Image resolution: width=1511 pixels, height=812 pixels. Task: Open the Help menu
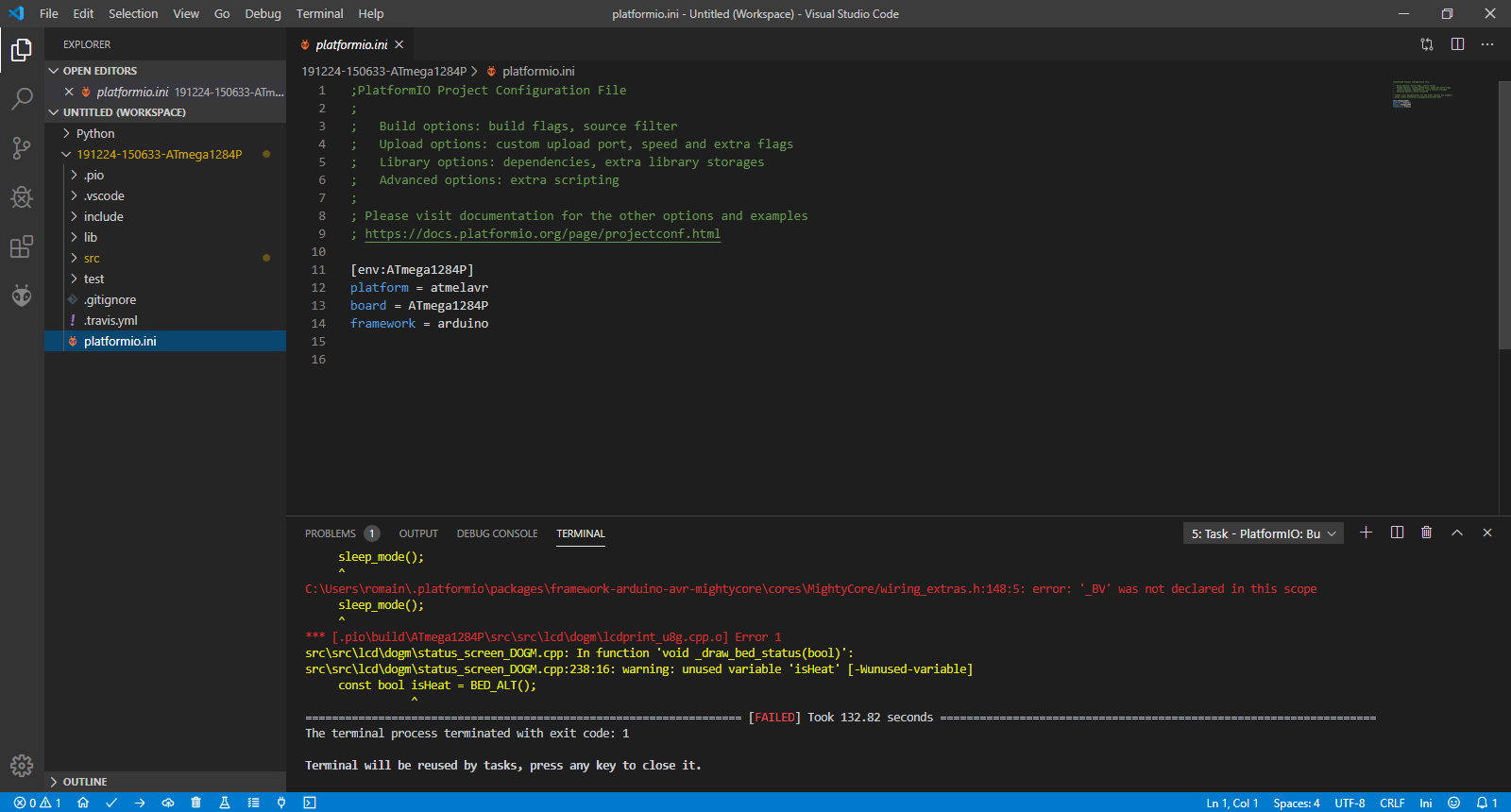click(x=371, y=13)
